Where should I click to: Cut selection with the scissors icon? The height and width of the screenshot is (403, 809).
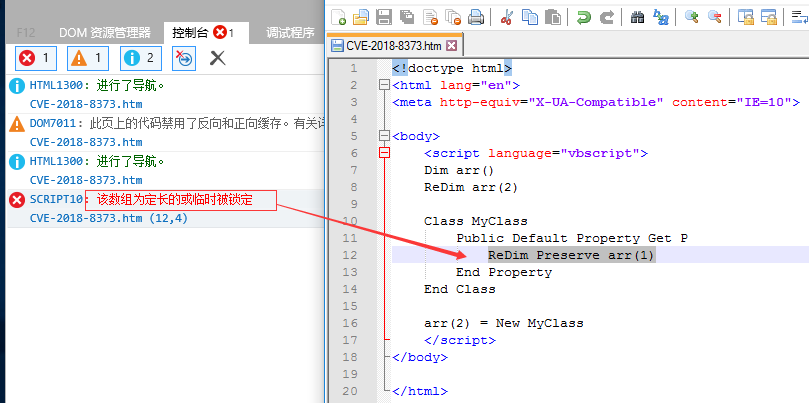coord(507,17)
